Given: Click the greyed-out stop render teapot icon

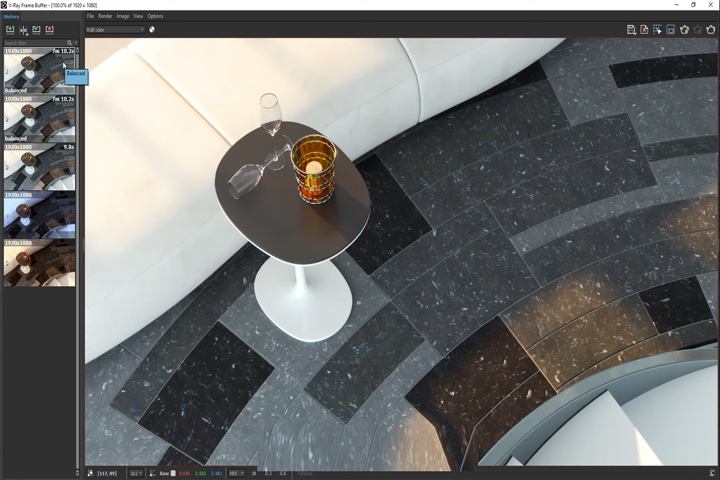Looking at the screenshot, I should (698, 30).
